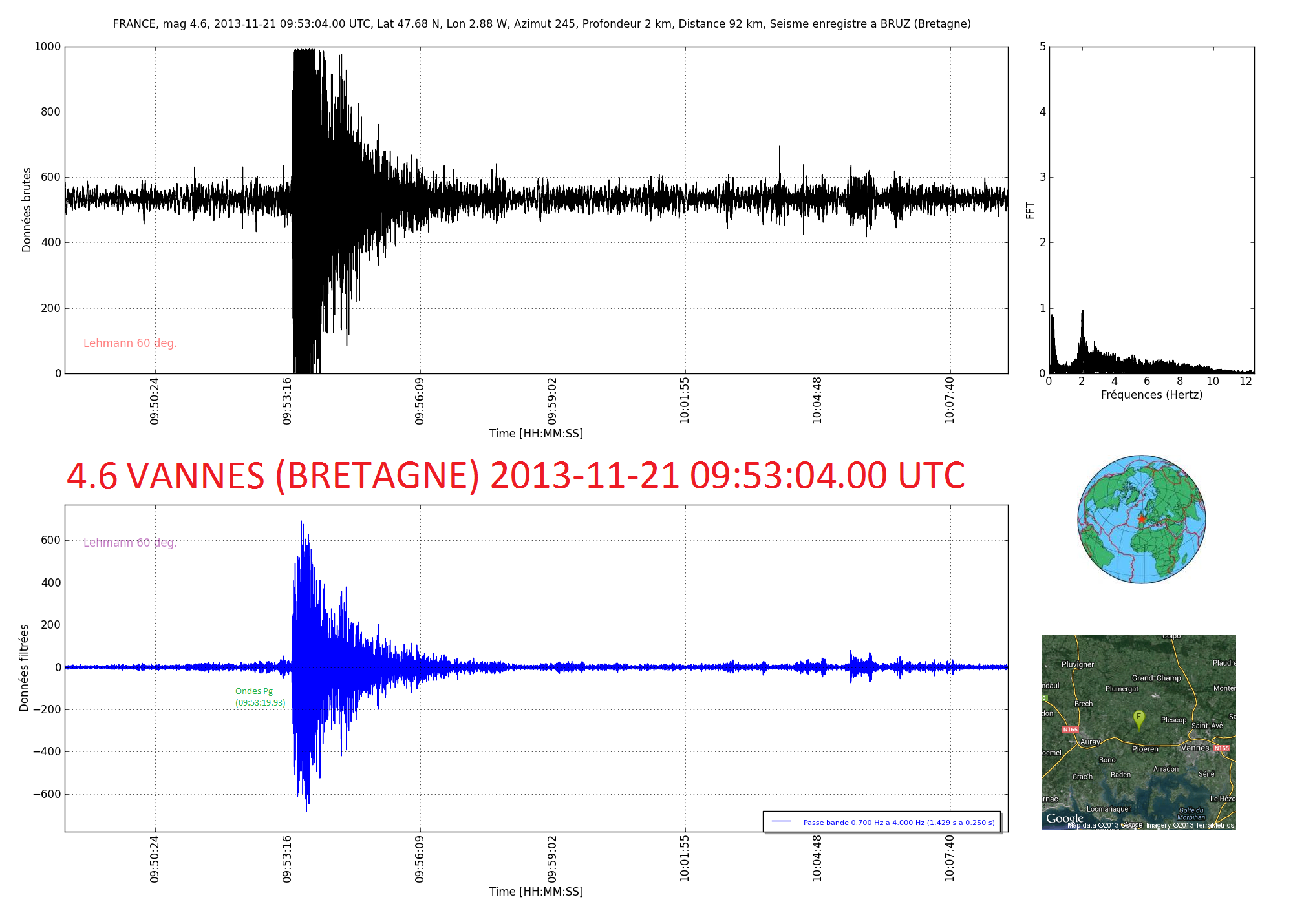Click the Données brutes axis label
1293x924 pixels.
(x=27, y=210)
